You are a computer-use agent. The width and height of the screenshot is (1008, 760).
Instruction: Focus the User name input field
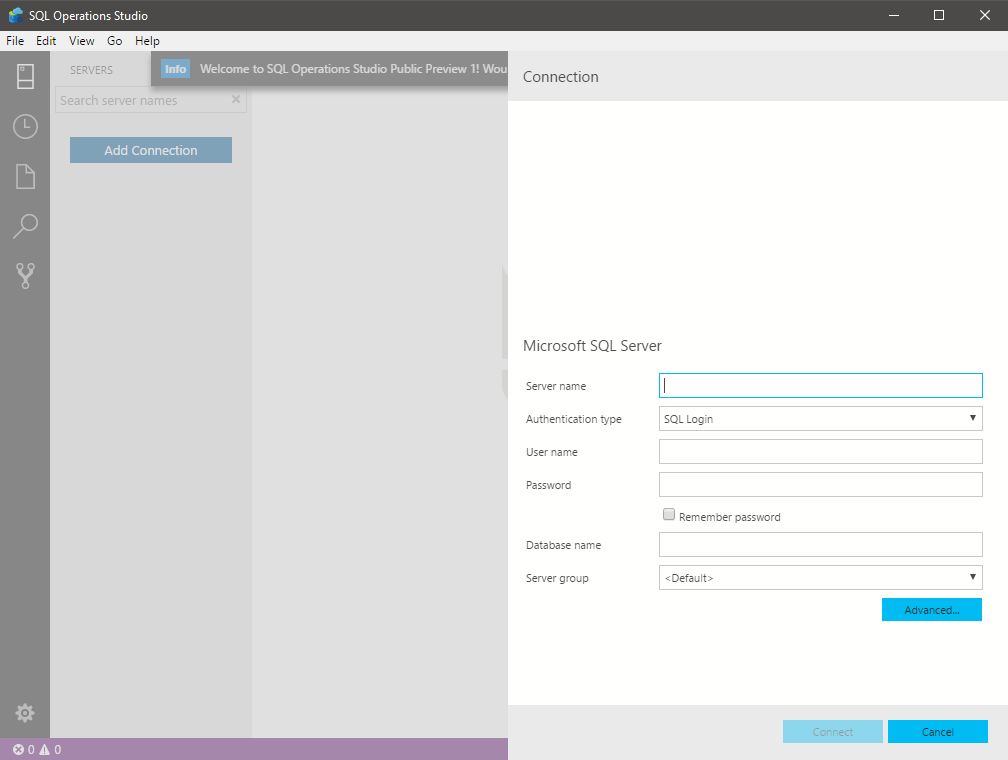(820, 451)
